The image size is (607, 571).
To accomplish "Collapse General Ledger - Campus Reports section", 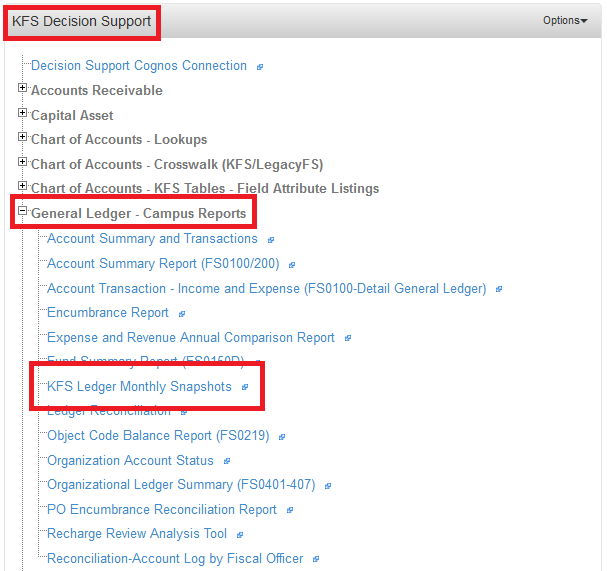I will (22, 211).
